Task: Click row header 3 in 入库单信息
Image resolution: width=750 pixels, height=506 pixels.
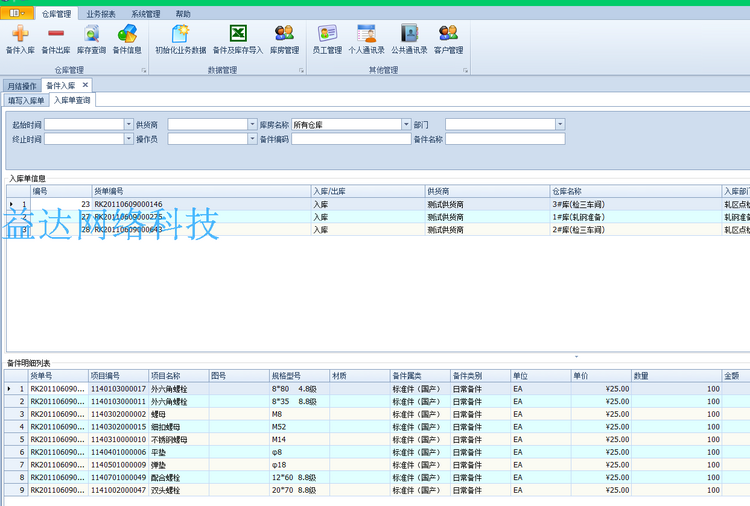Action: click(19, 230)
